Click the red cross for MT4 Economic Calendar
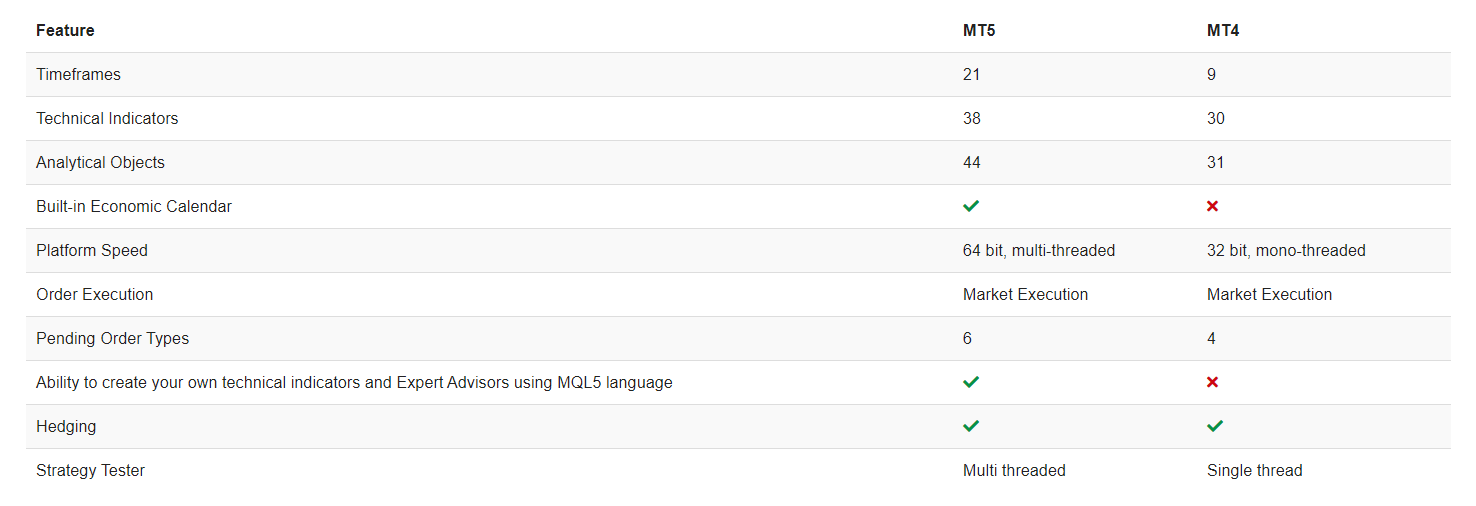This screenshot has width=1476, height=506. (1212, 206)
